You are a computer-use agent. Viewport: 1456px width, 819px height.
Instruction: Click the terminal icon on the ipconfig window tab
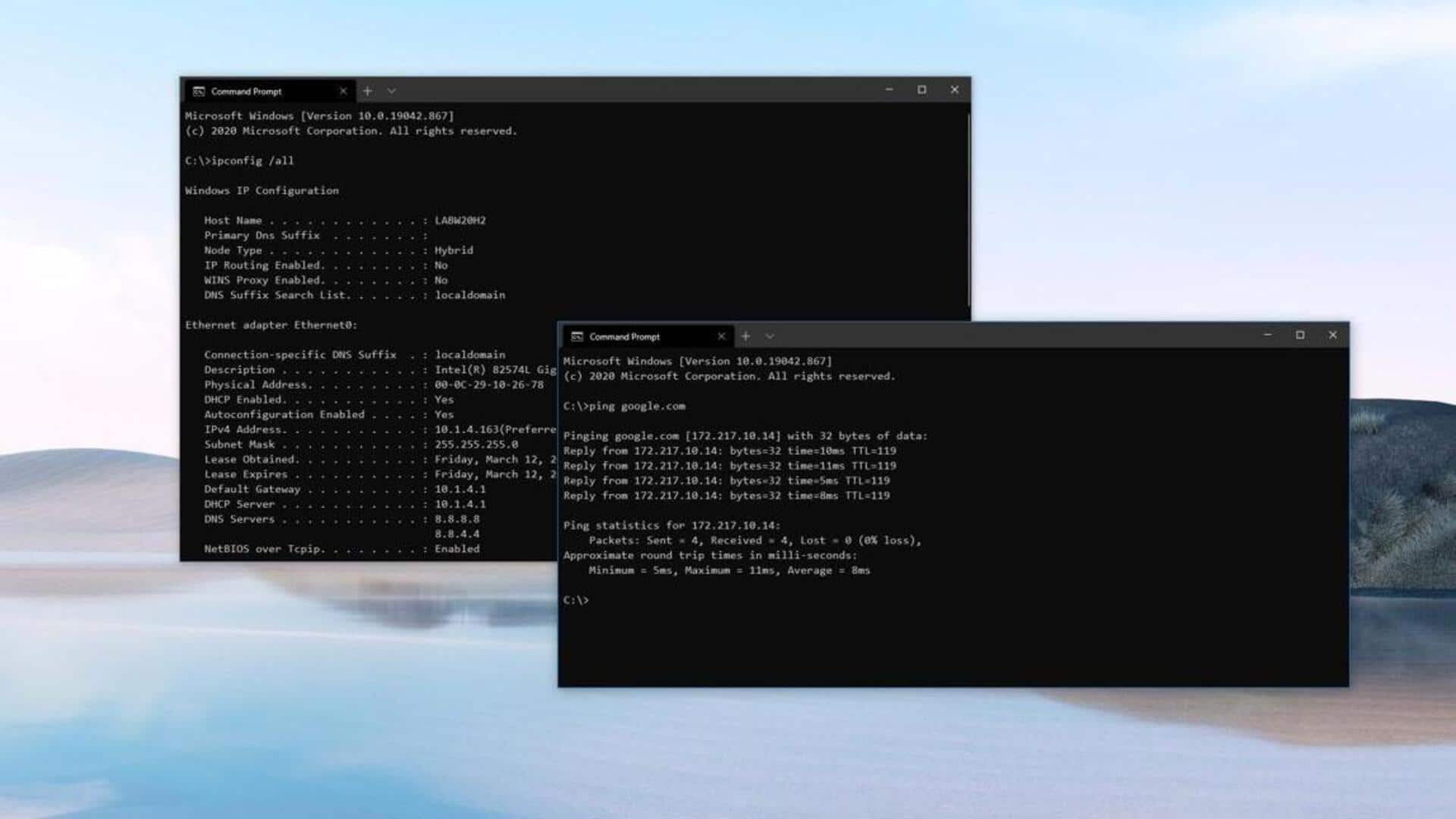click(199, 91)
